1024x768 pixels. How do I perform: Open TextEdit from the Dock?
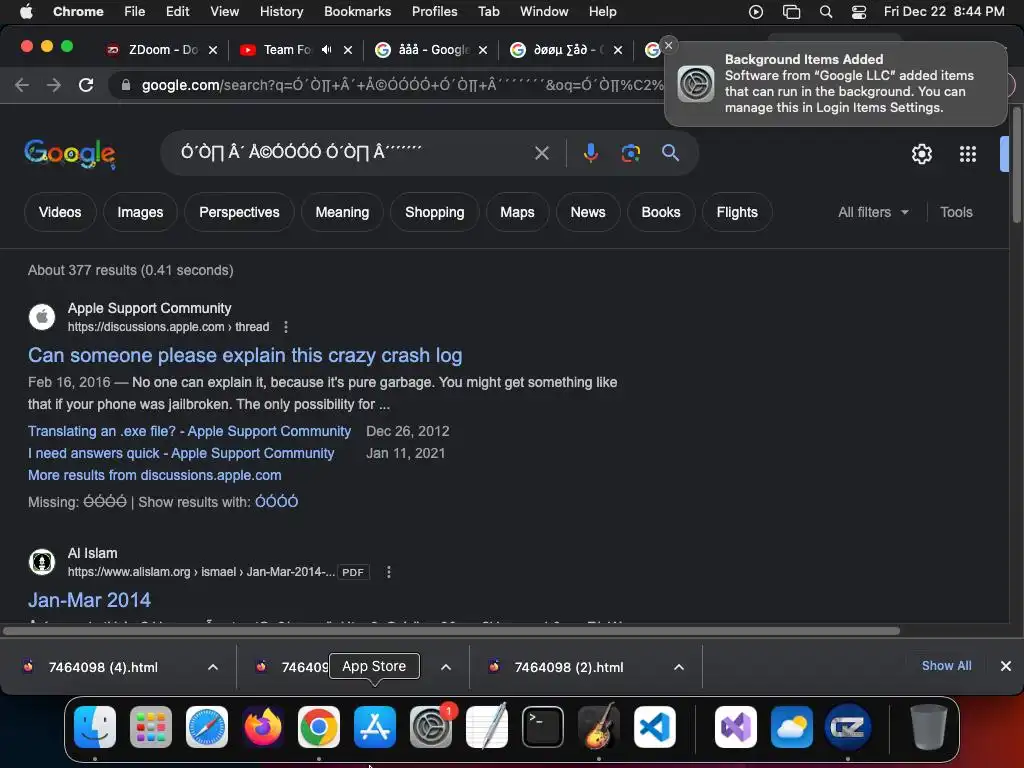487,727
